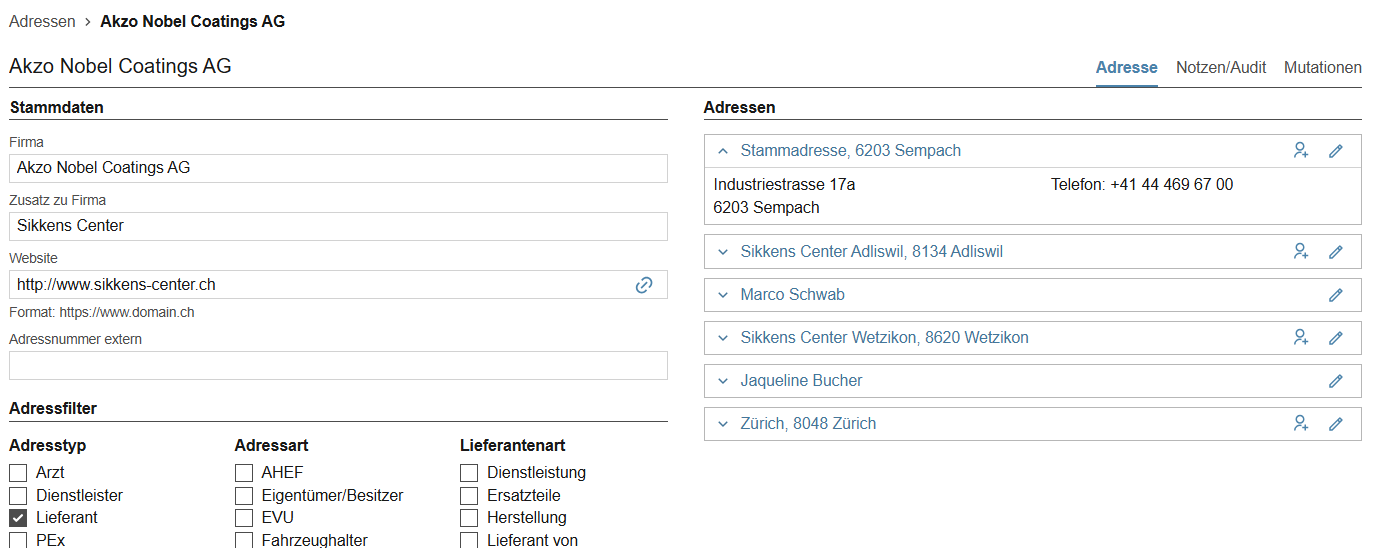This screenshot has height=548, width=1380.
Task: Click the Firma input field
Action: point(338,168)
